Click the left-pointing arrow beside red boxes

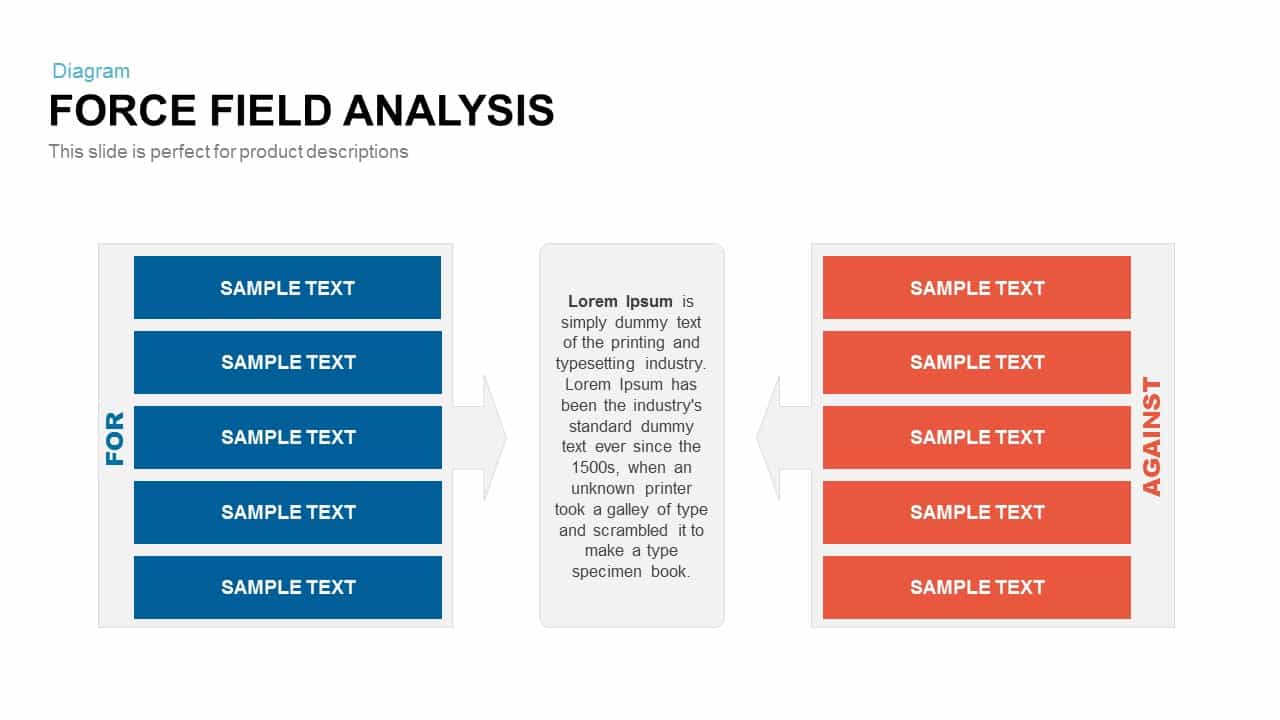[x=783, y=438]
